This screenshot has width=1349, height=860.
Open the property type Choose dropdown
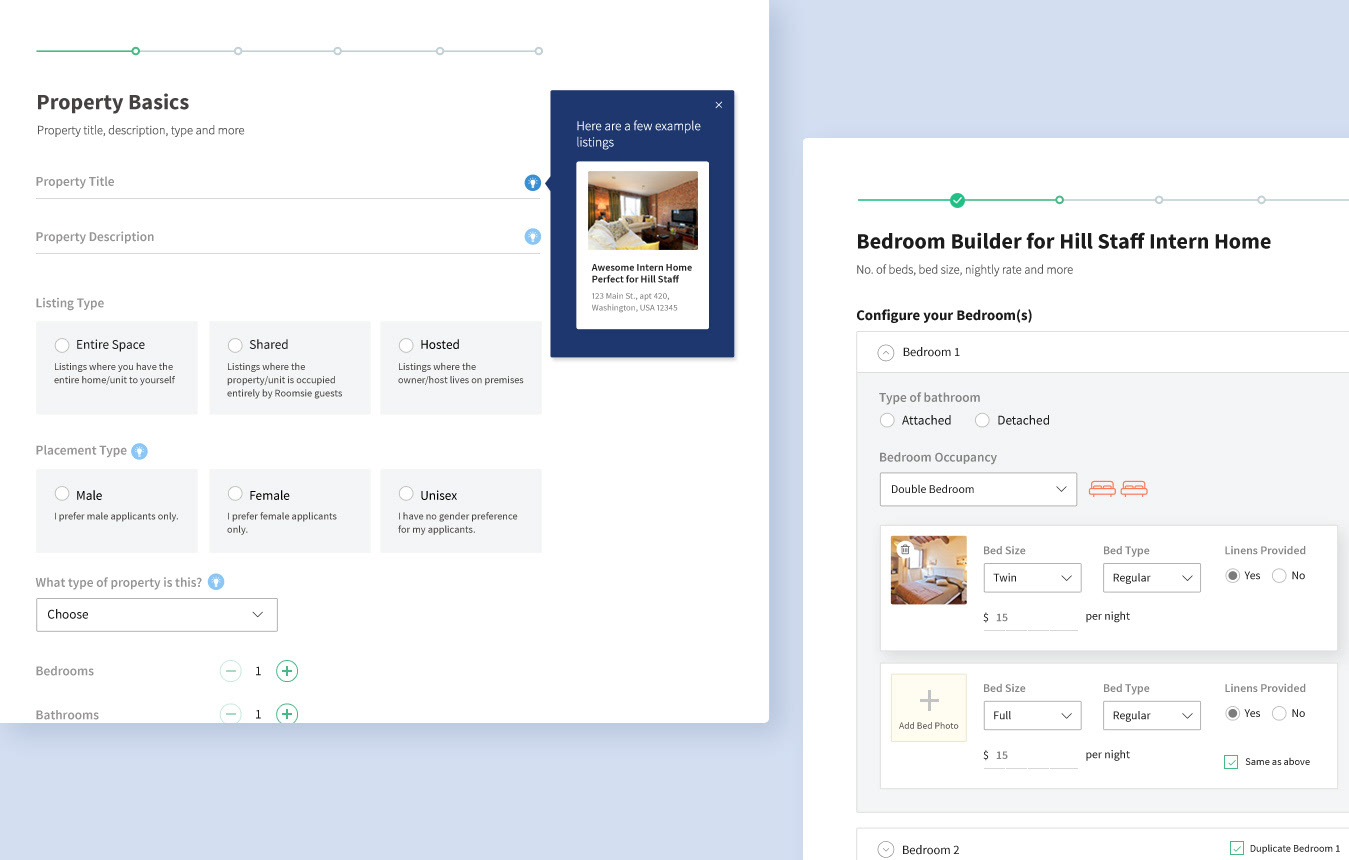point(157,614)
